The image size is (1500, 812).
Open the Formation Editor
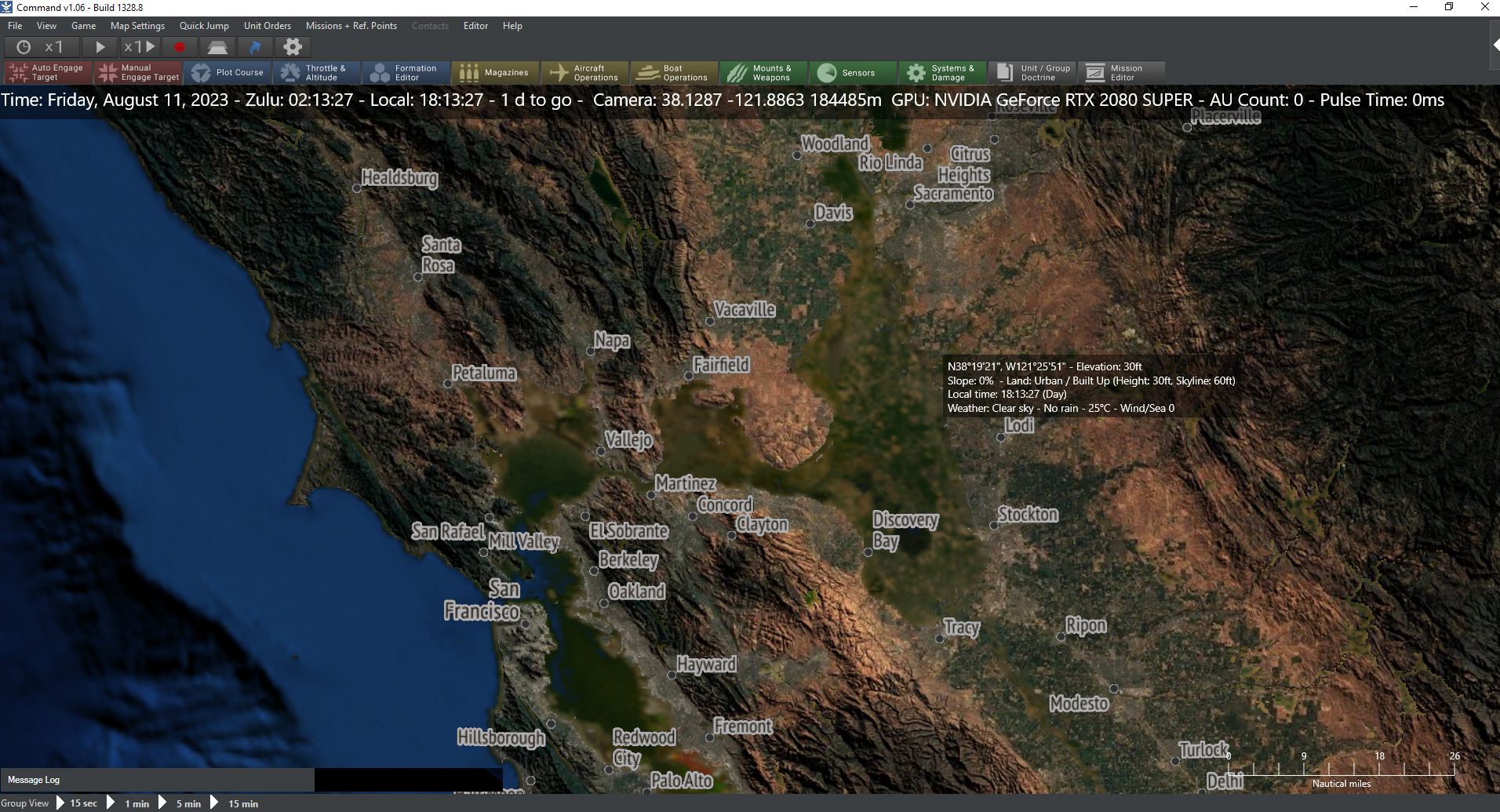[x=406, y=73]
